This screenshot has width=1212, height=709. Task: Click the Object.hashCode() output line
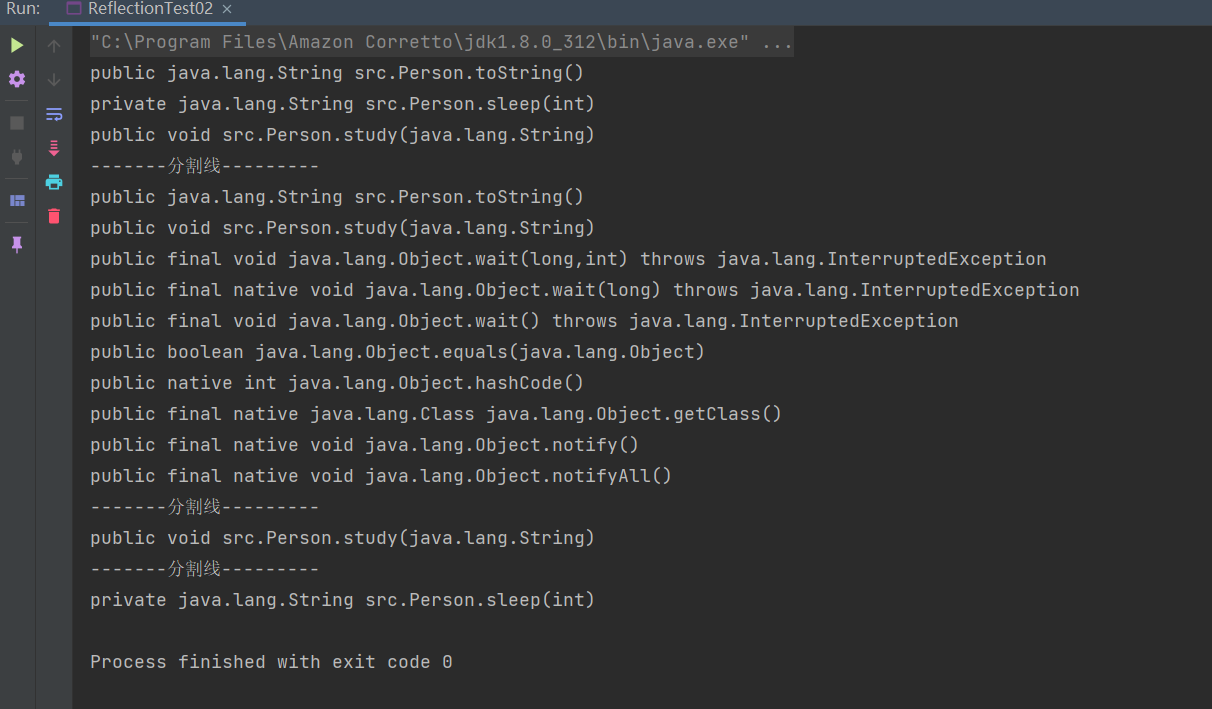[336, 383]
